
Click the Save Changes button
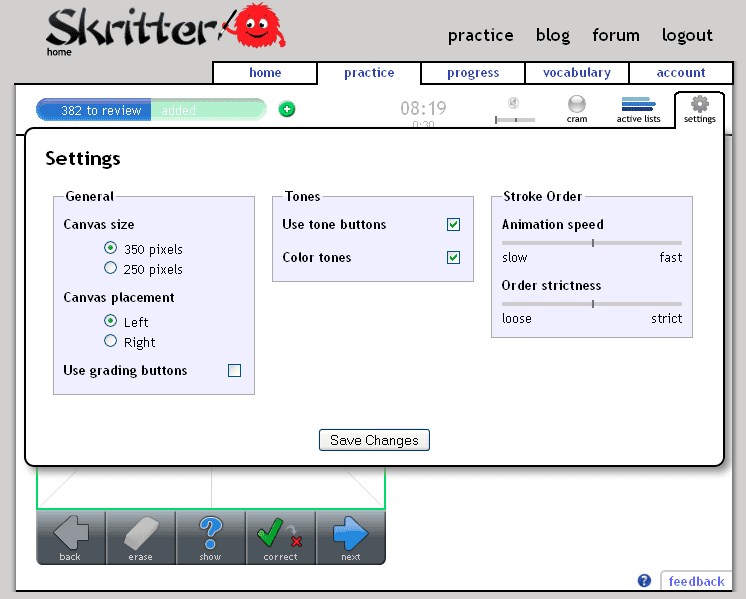(374, 440)
